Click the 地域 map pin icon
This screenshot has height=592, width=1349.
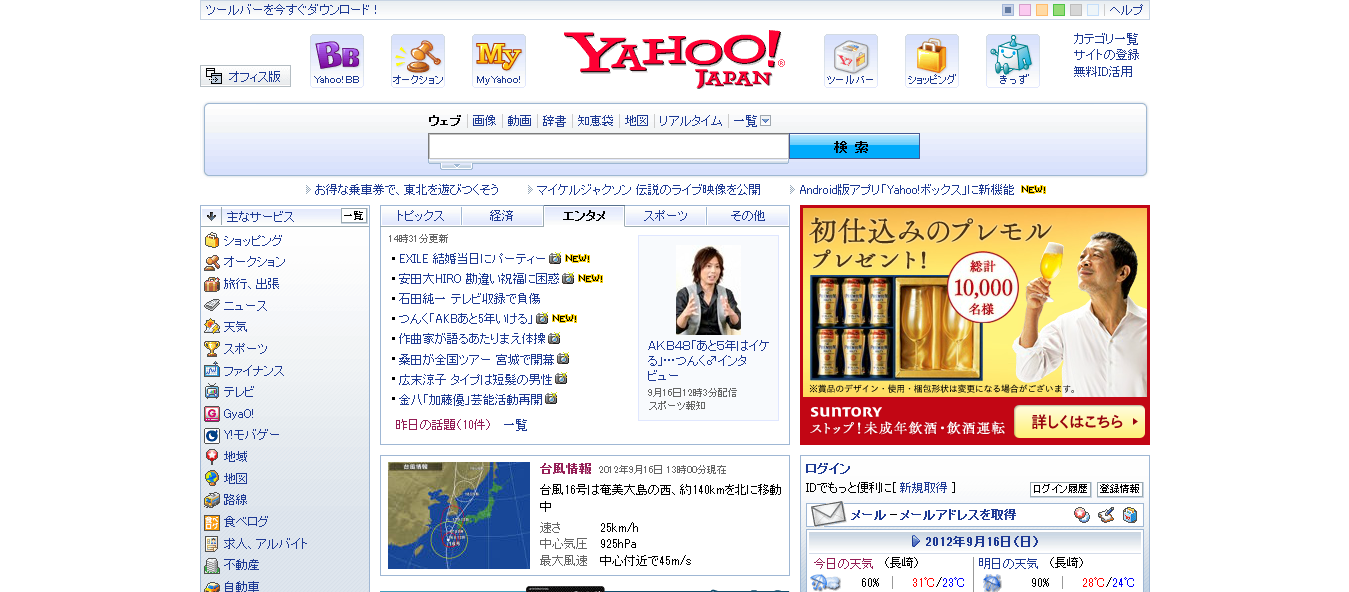(x=212, y=457)
